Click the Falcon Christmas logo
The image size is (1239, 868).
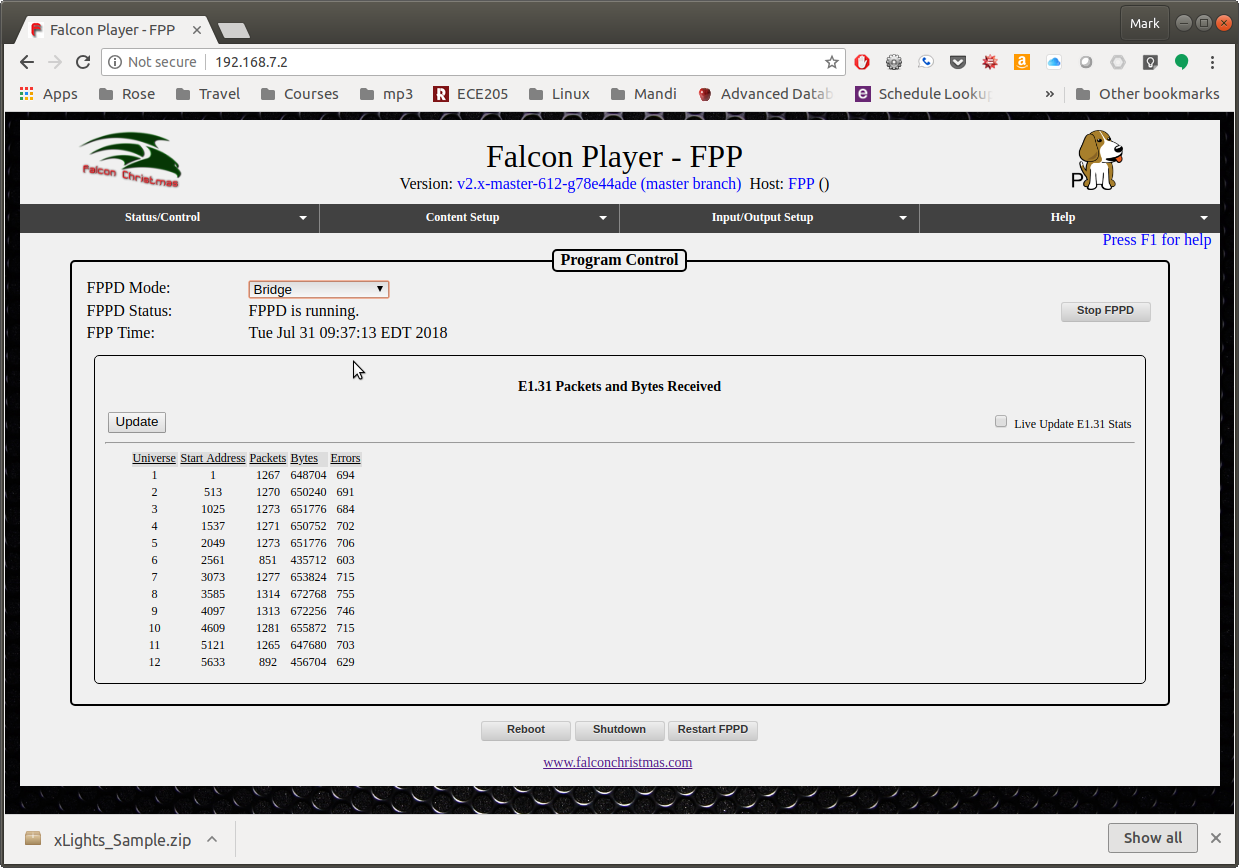coord(130,160)
